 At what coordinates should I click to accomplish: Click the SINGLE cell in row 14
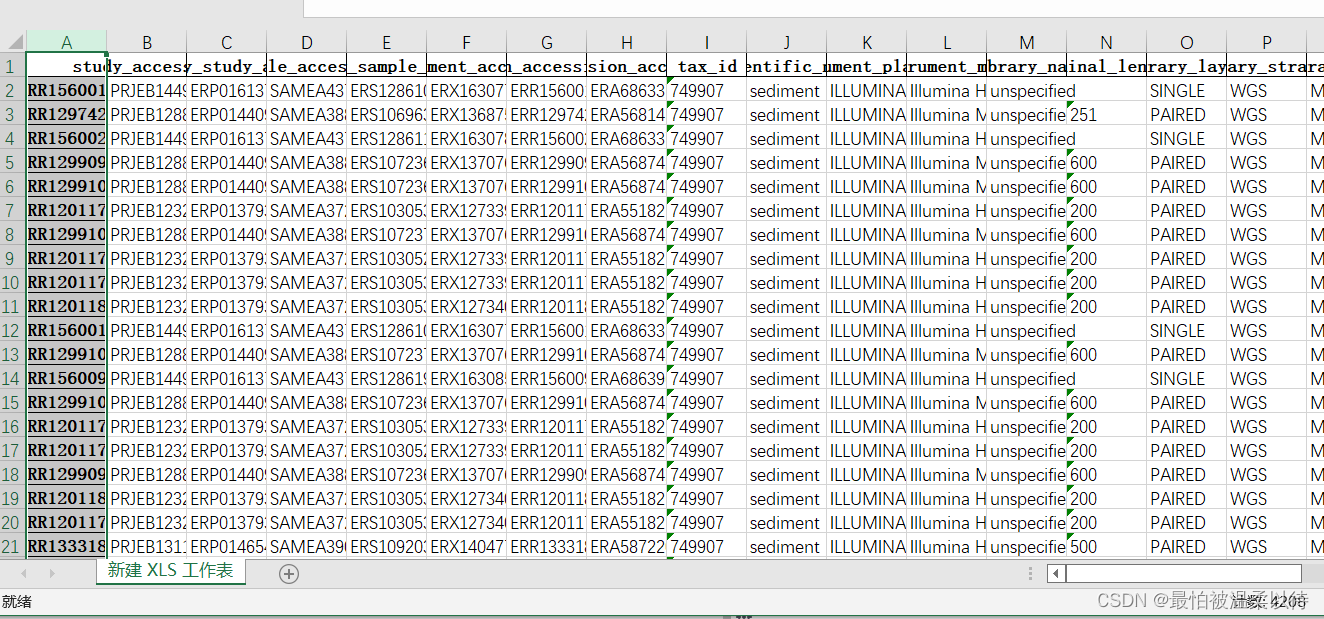(x=1187, y=378)
